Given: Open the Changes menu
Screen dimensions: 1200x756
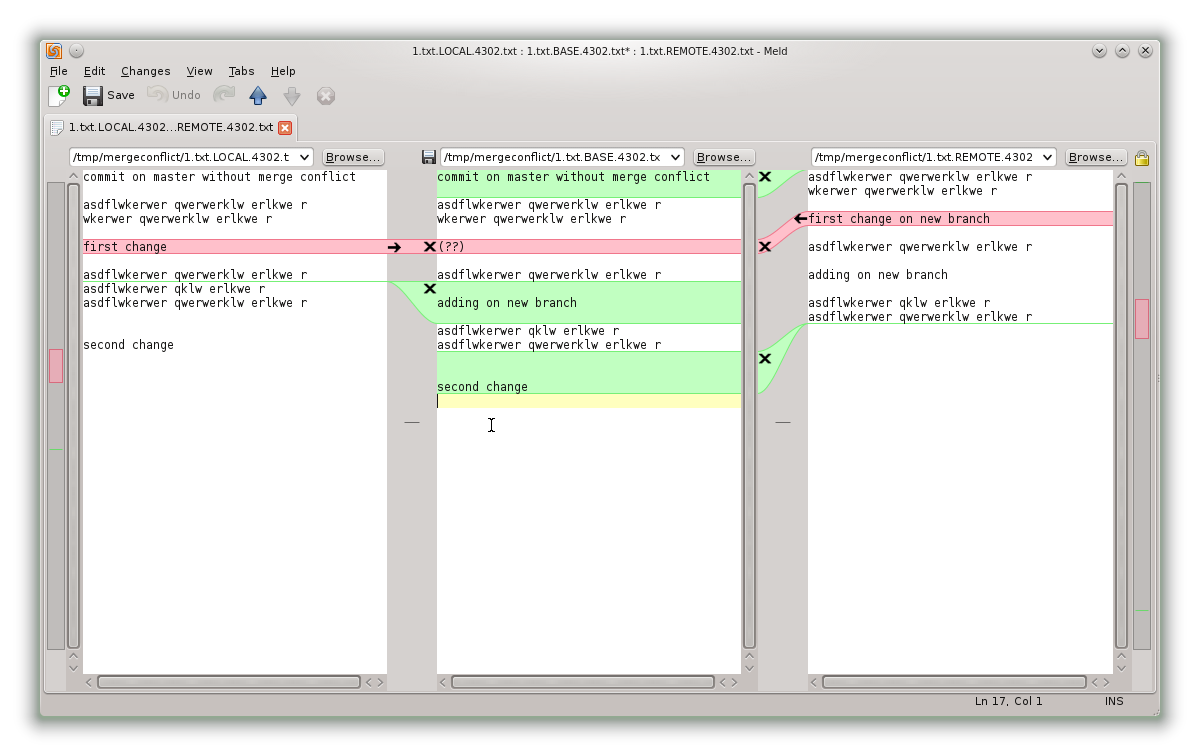Looking at the screenshot, I should click(146, 71).
